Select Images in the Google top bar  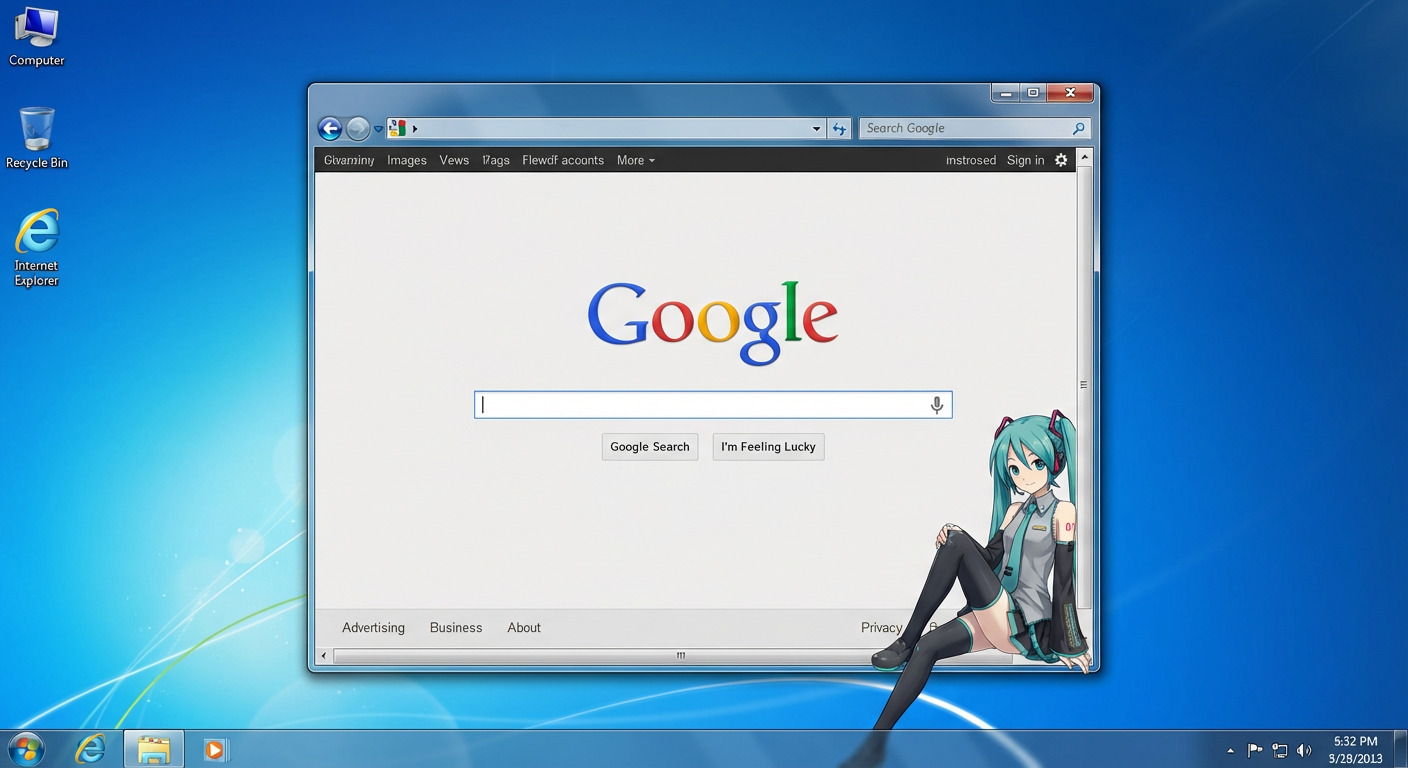tap(406, 160)
